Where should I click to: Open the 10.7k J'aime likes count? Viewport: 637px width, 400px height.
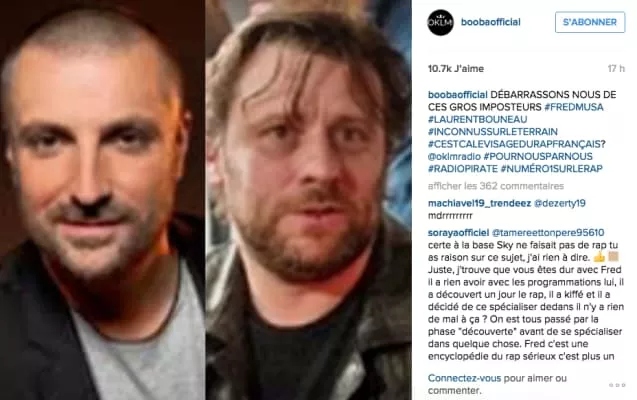click(x=455, y=69)
